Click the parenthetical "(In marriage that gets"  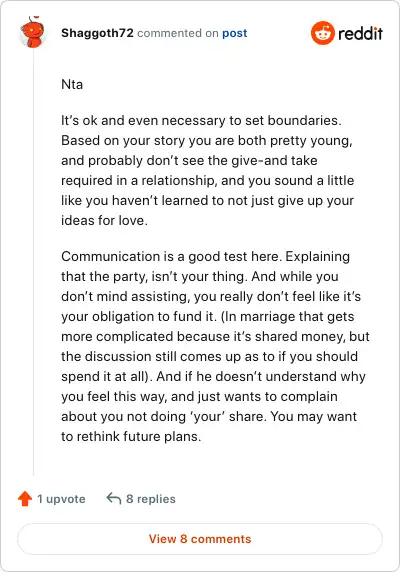click(x=288, y=316)
